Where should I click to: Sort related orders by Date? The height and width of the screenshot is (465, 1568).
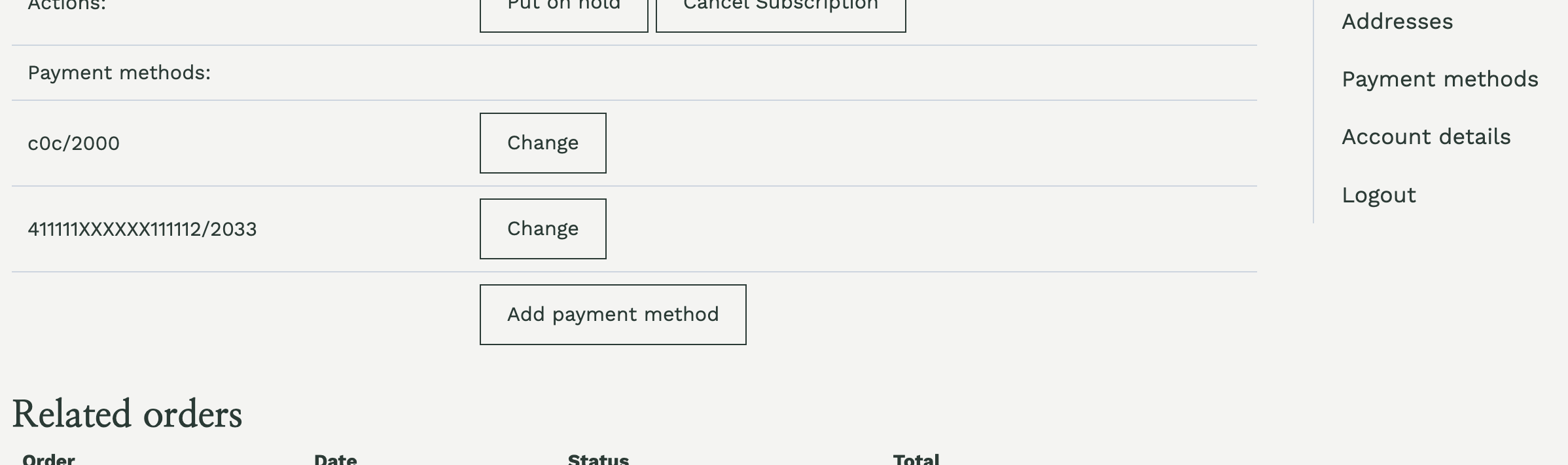tap(334, 458)
